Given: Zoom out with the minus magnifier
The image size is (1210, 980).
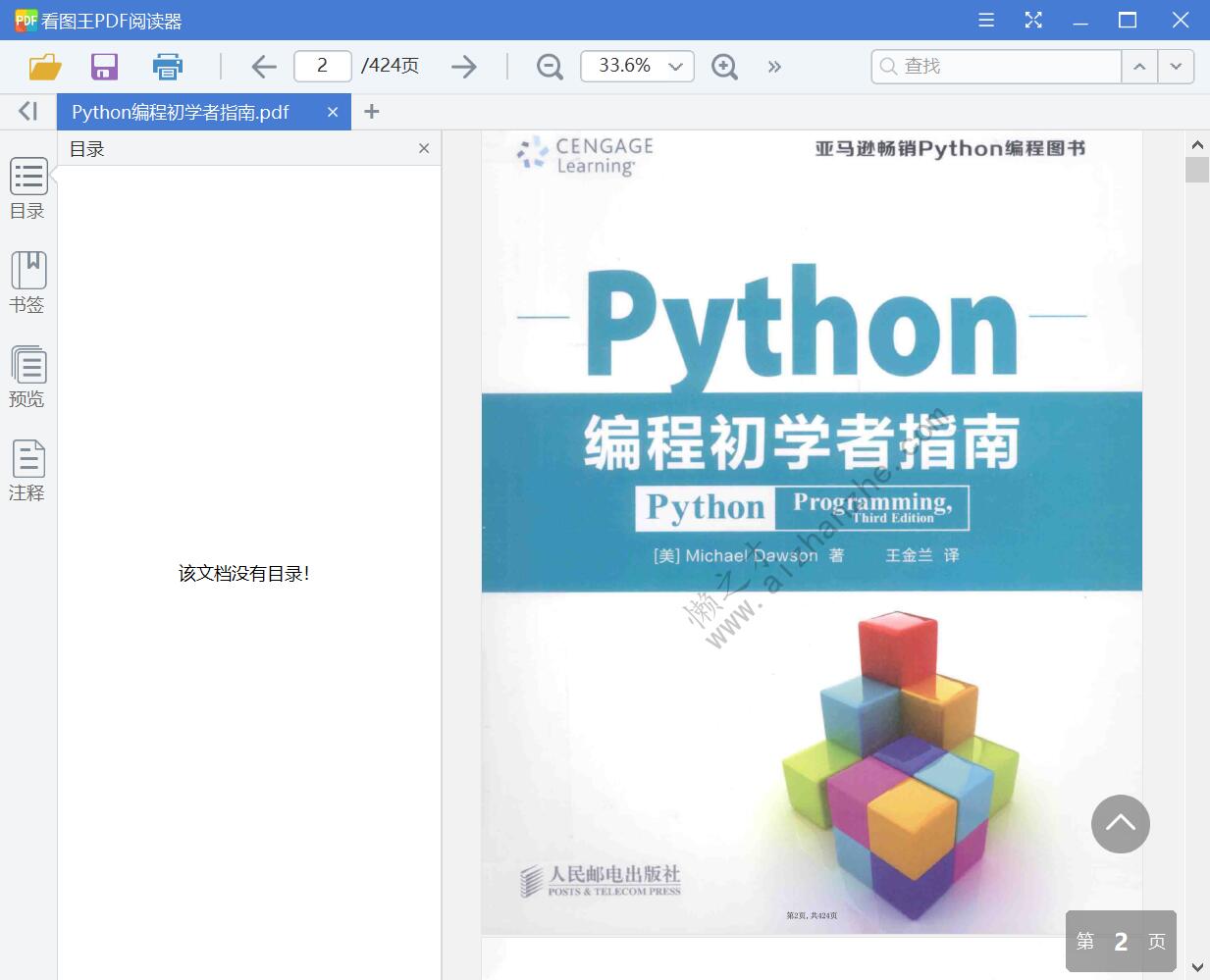Looking at the screenshot, I should pyautogui.click(x=550, y=67).
